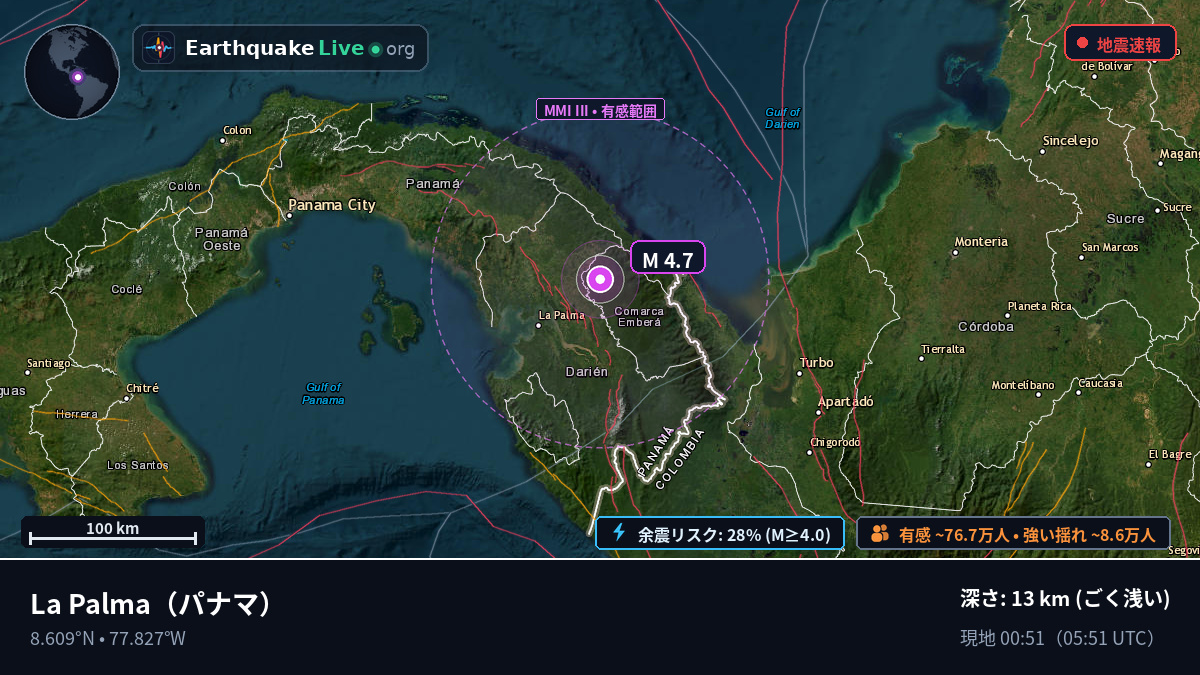The height and width of the screenshot is (675, 1200).
Task: Click the Sincelejo city label
Action: [x=1070, y=141]
